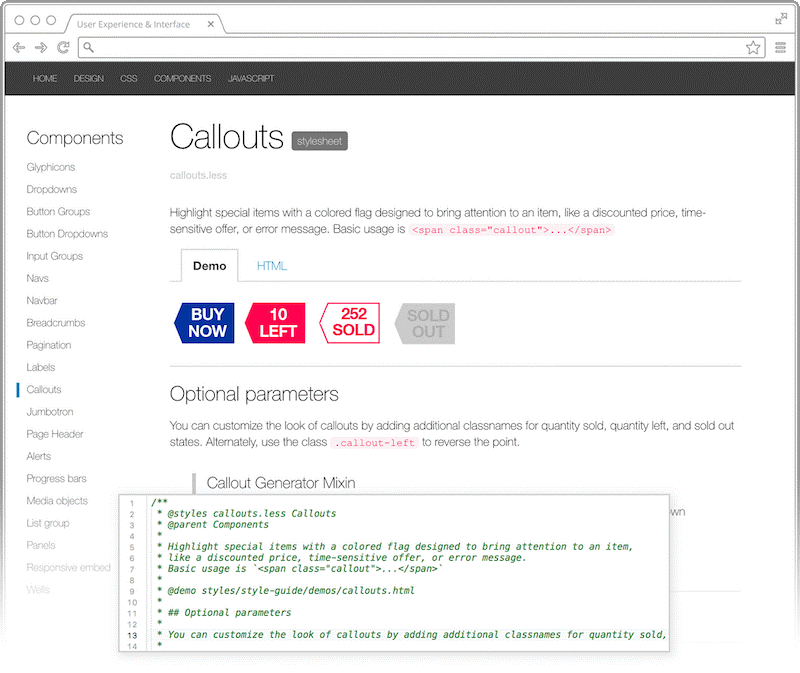800x673 pixels.
Task: Select the Demo tab
Action: tap(209, 266)
